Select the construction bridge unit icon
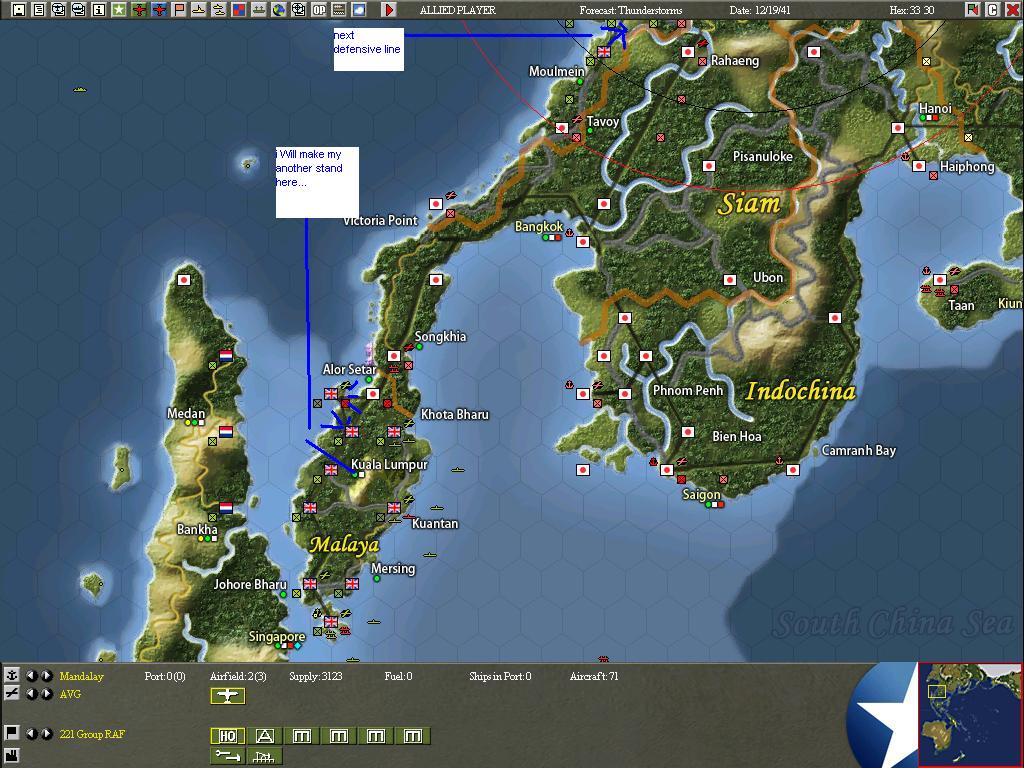This screenshot has width=1024, height=768. pos(264,756)
